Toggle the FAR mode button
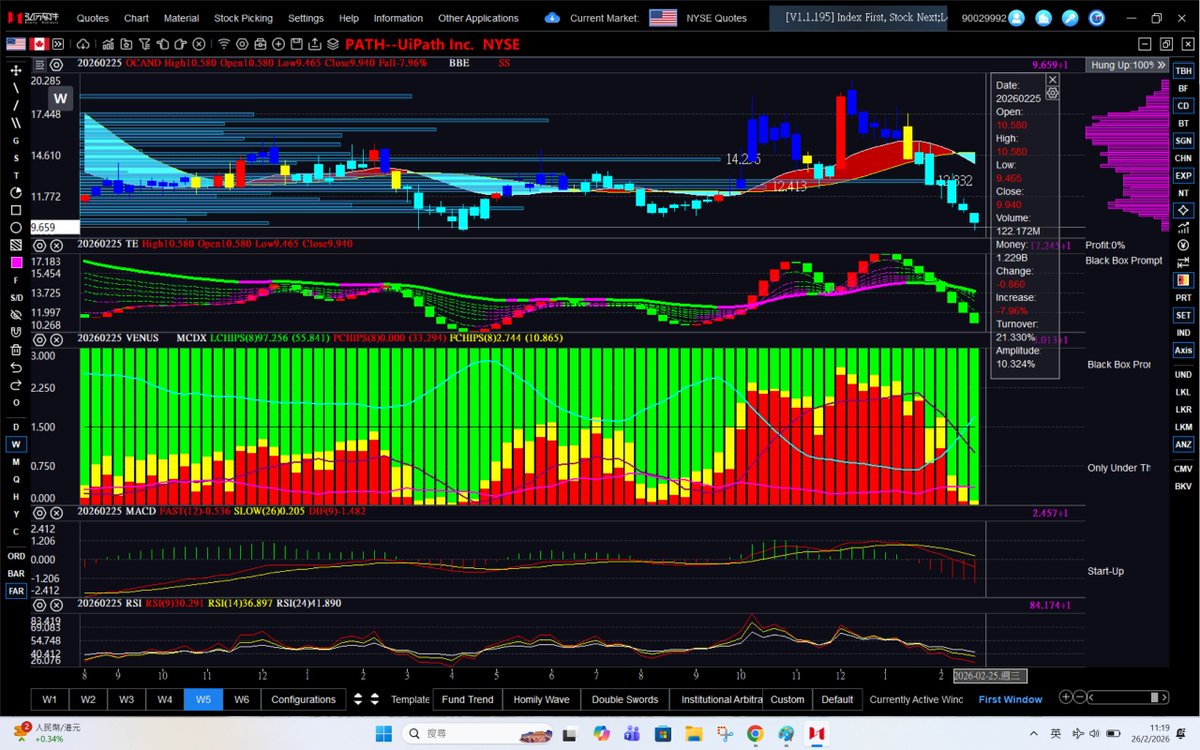Screen dimensions: 1200x750 pos(16,591)
